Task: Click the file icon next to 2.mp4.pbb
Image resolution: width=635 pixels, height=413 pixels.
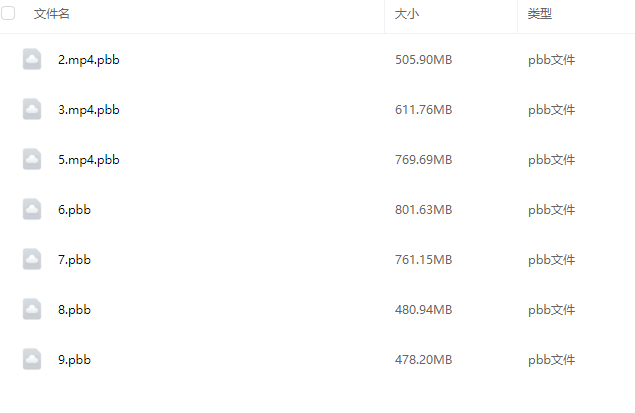Action: point(32,59)
